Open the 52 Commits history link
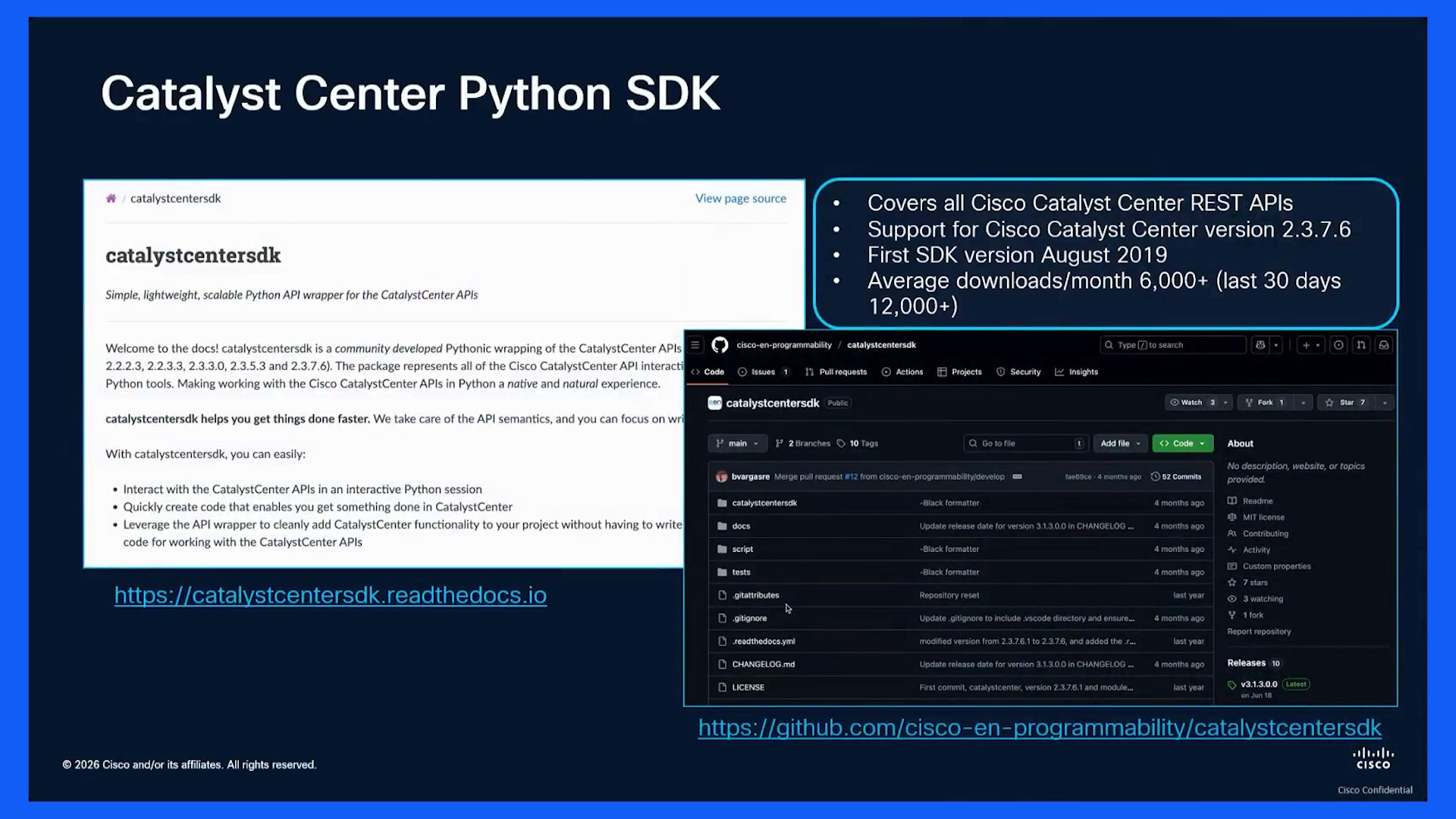The image size is (1456, 819). tap(1176, 477)
